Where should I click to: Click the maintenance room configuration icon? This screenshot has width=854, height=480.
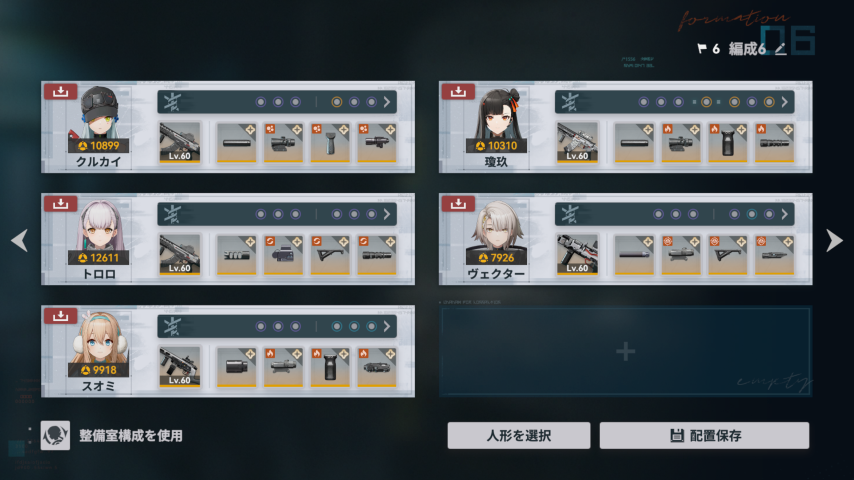[x=56, y=435]
